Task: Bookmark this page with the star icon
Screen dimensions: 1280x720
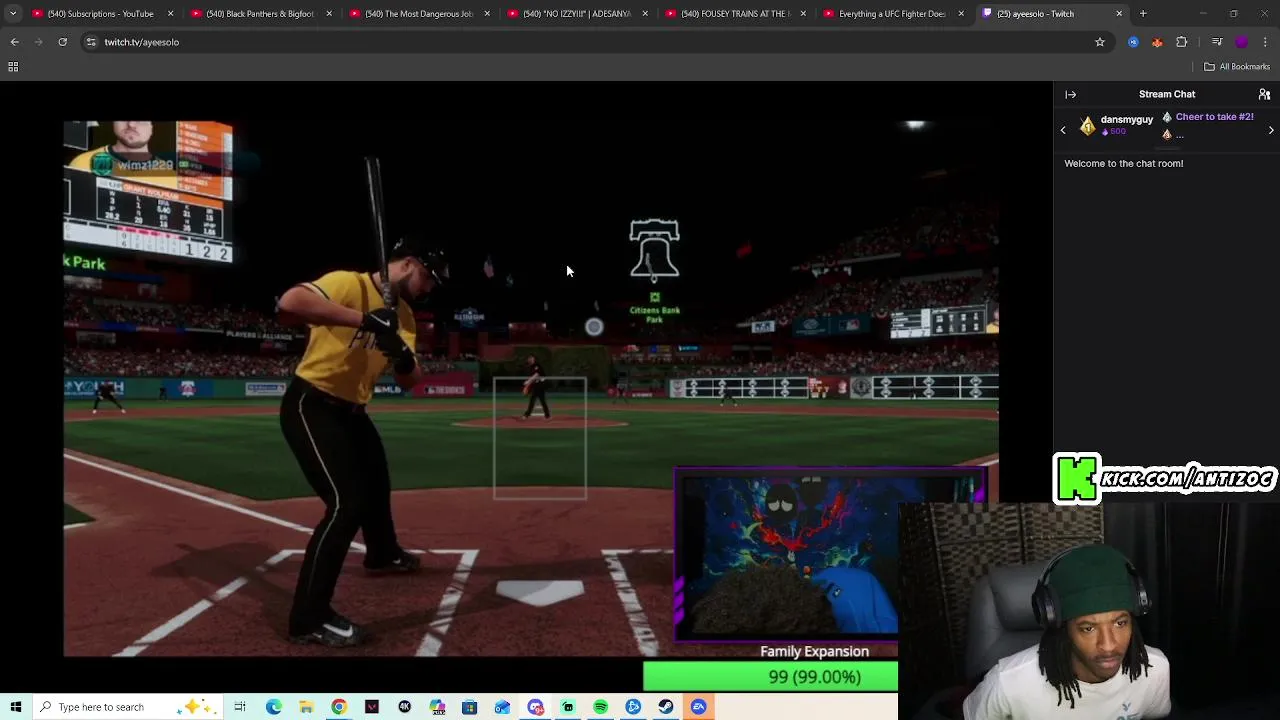Action: (x=1100, y=42)
